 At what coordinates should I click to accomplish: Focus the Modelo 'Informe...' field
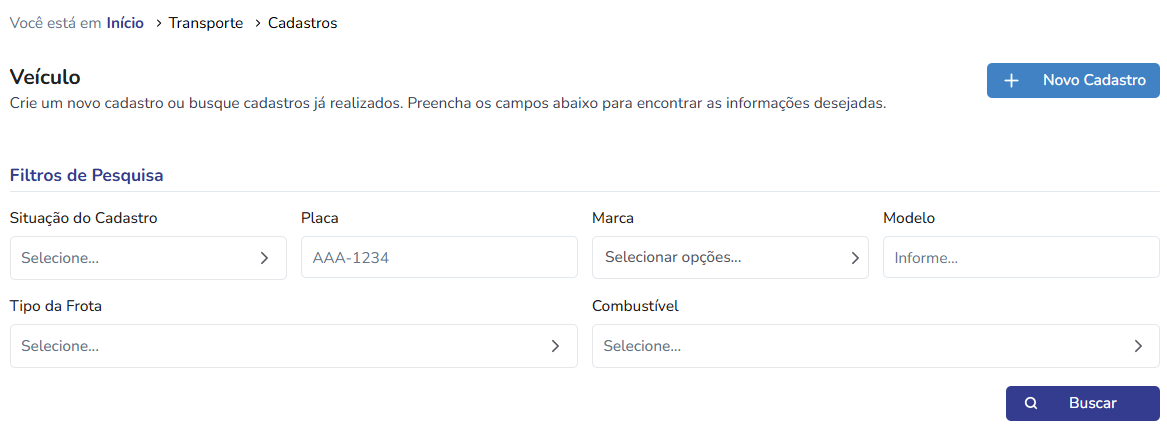point(1021,258)
